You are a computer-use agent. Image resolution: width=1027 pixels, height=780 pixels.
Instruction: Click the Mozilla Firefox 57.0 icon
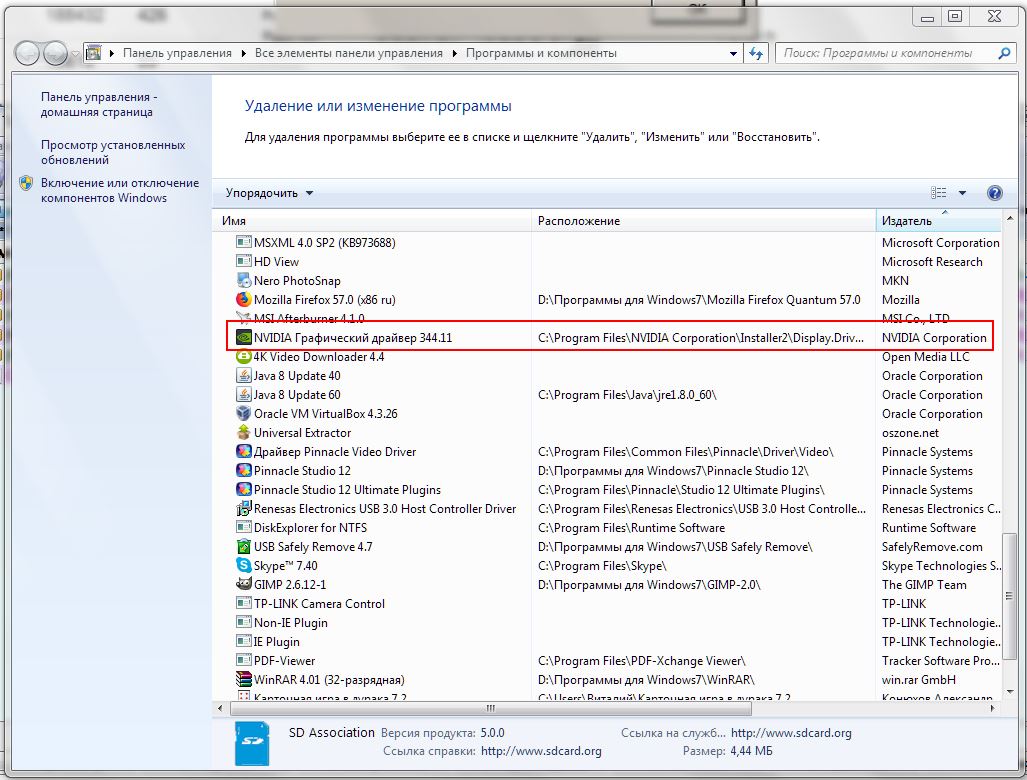244,299
